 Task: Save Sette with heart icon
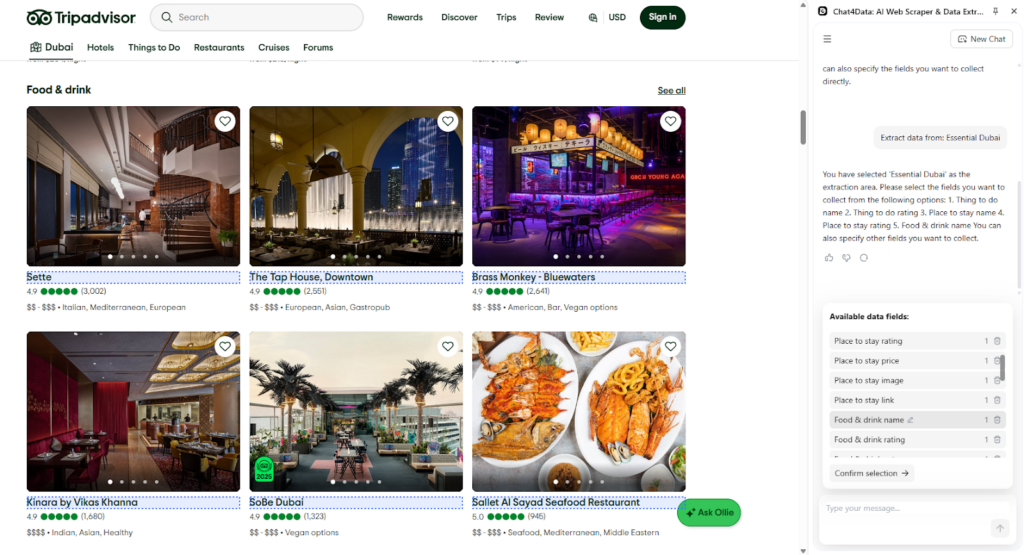[225, 121]
